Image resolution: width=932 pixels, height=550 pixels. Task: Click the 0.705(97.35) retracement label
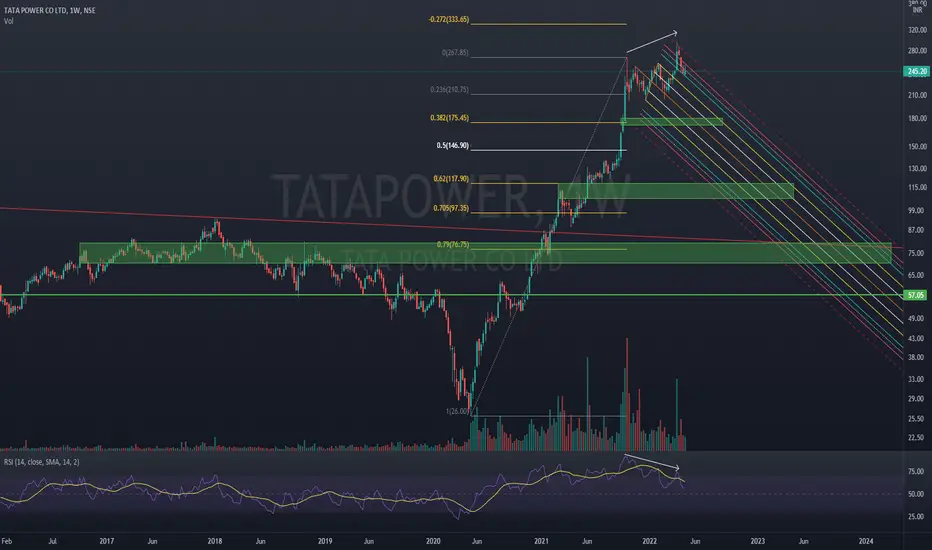[451, 209]
